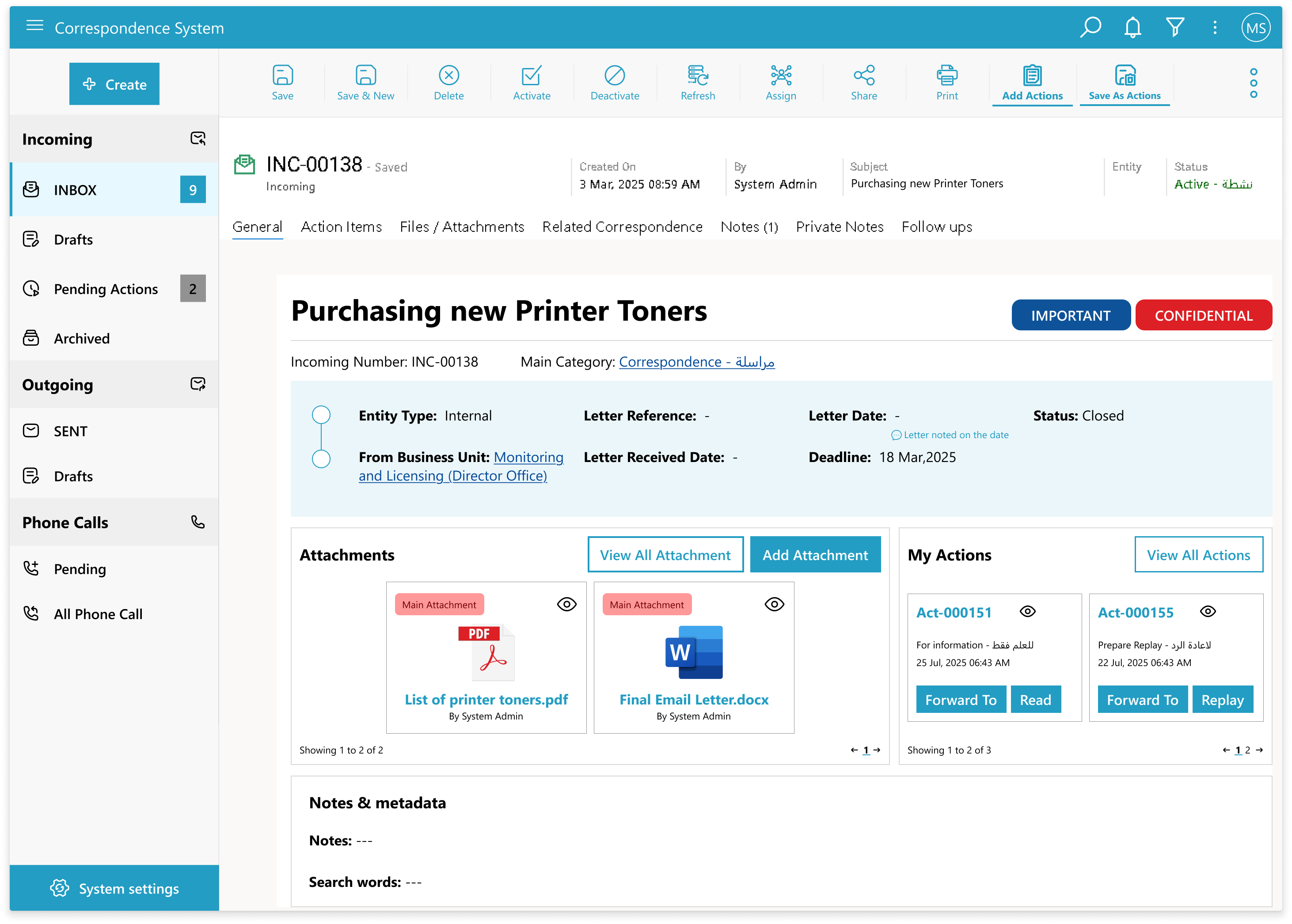Click the Save toolbar icon
Viewport: 1292px width, 924px height.
point(282,76)
